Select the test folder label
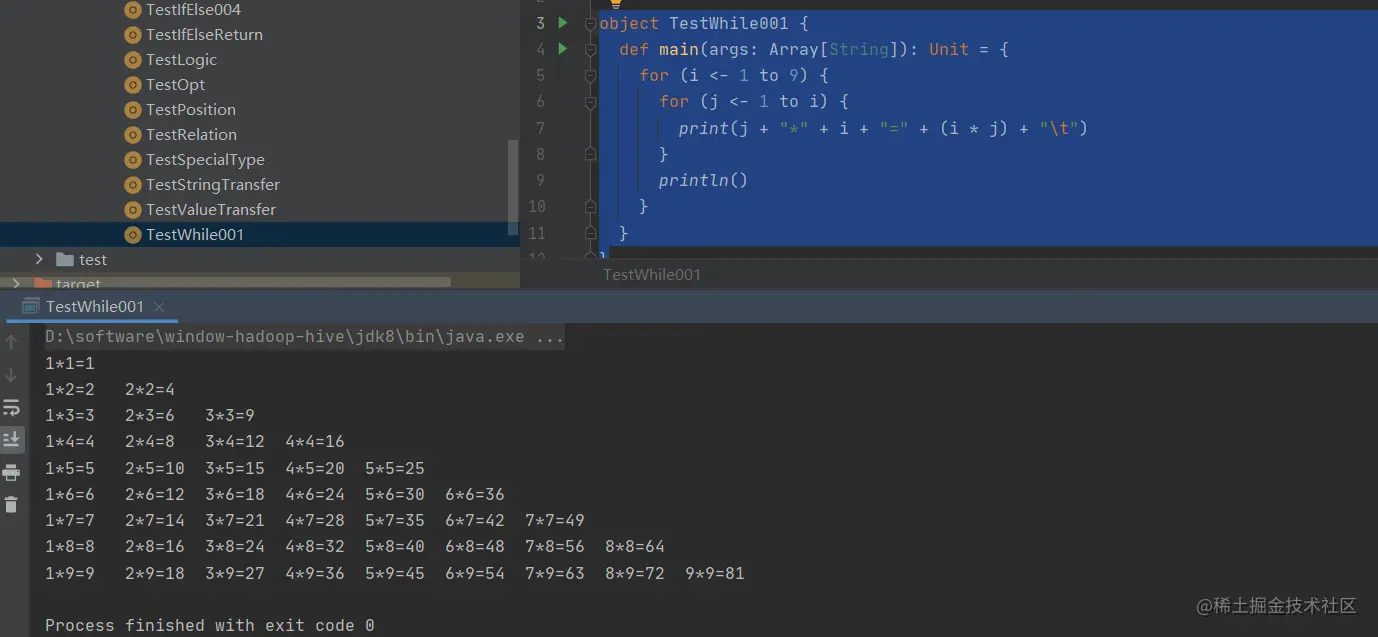This screenshot has height=637, width=1378. point(93,260)
